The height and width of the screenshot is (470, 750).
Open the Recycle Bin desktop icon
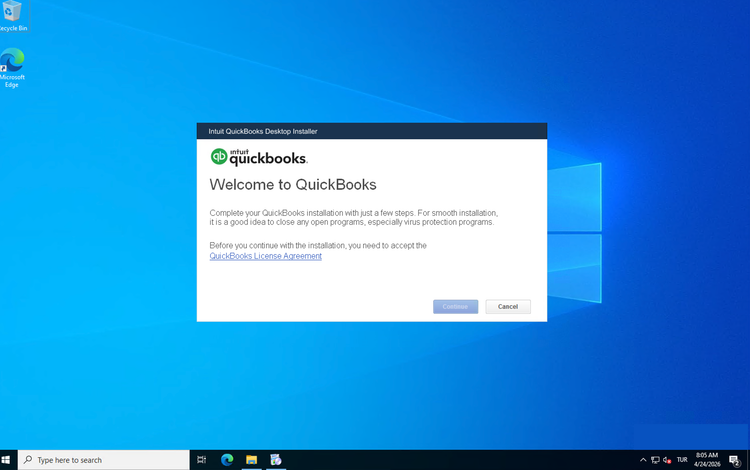pyautogui.click(x=12, y=14)
